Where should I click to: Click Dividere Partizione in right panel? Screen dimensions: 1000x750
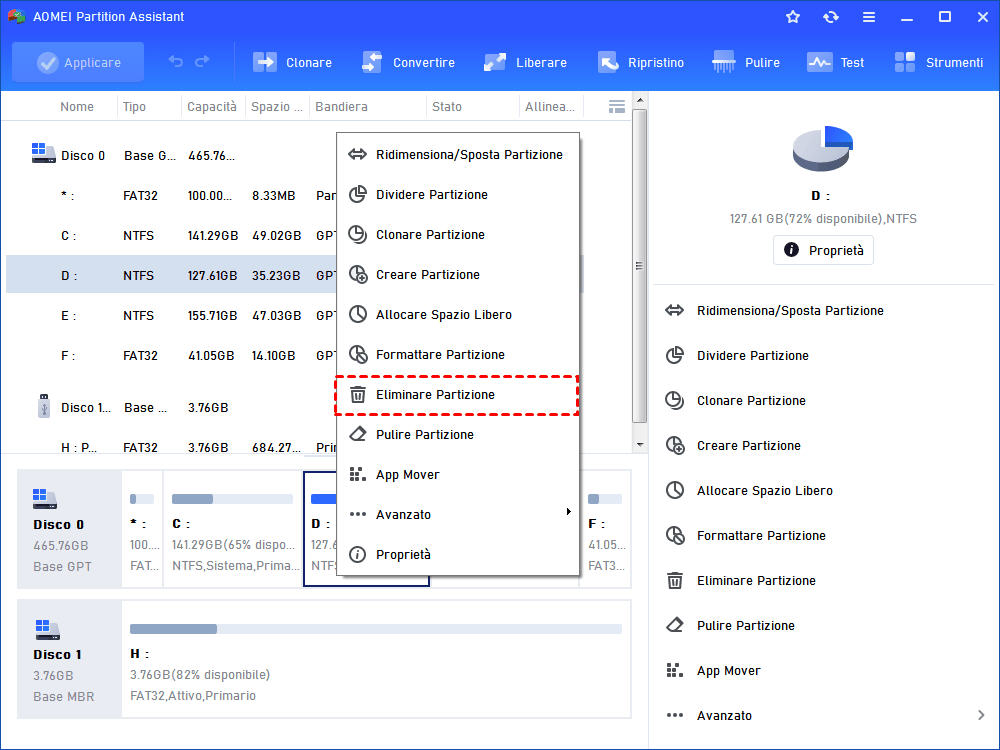click(737, 356)
